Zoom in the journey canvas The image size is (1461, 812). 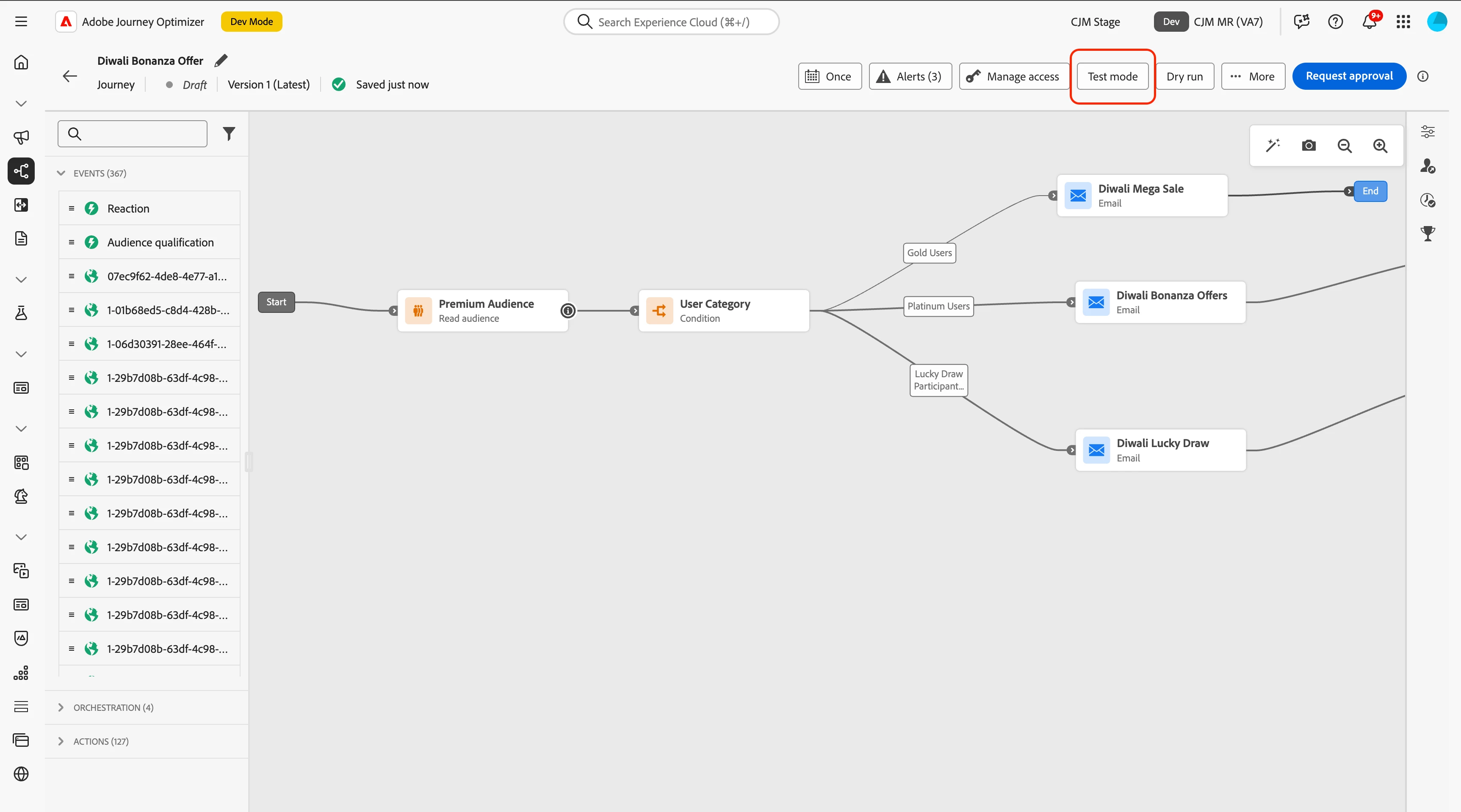(1380, 146)
